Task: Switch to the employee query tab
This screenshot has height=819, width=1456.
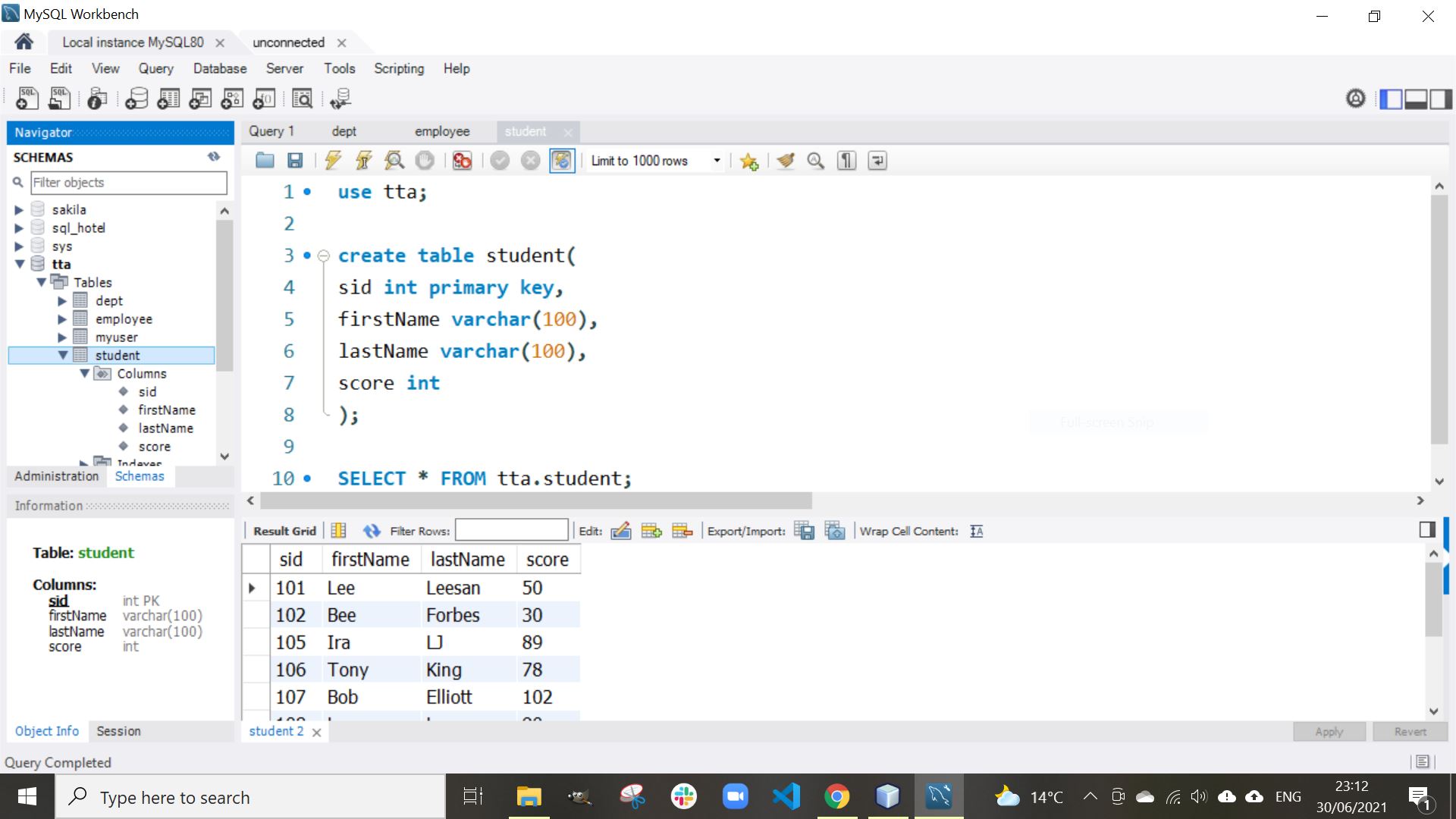Action: pos(442,130)
